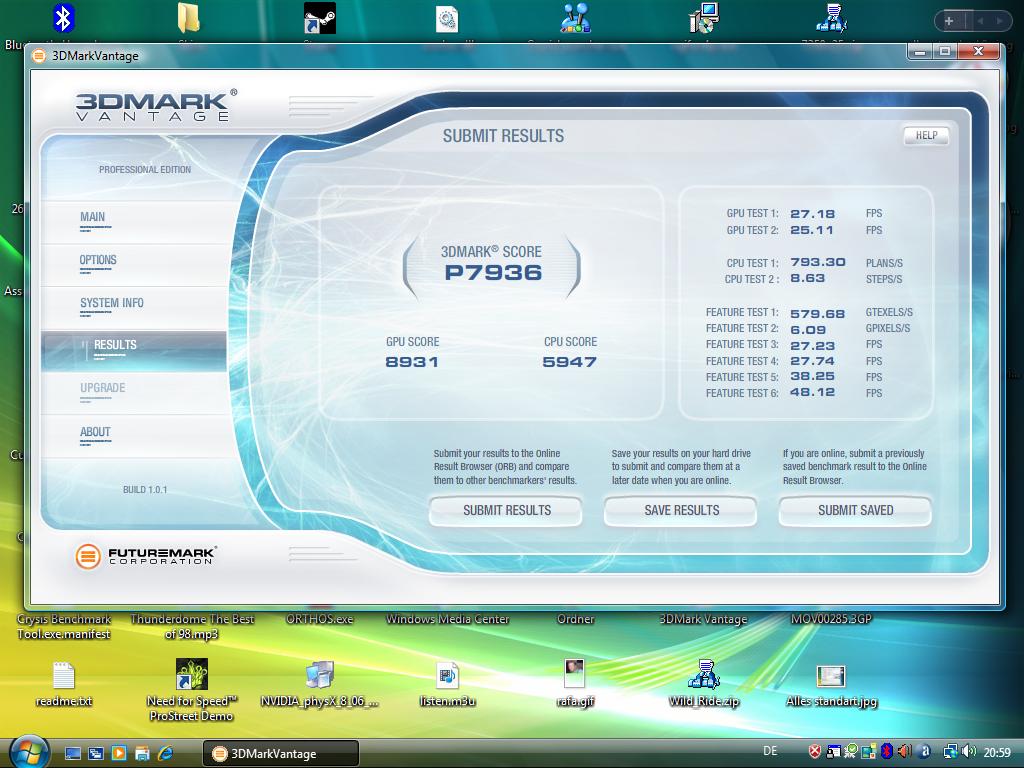Select the 3DMark Vantage desktop label
The height and width of the screenshot is (768, 1024).
(703, 619)
